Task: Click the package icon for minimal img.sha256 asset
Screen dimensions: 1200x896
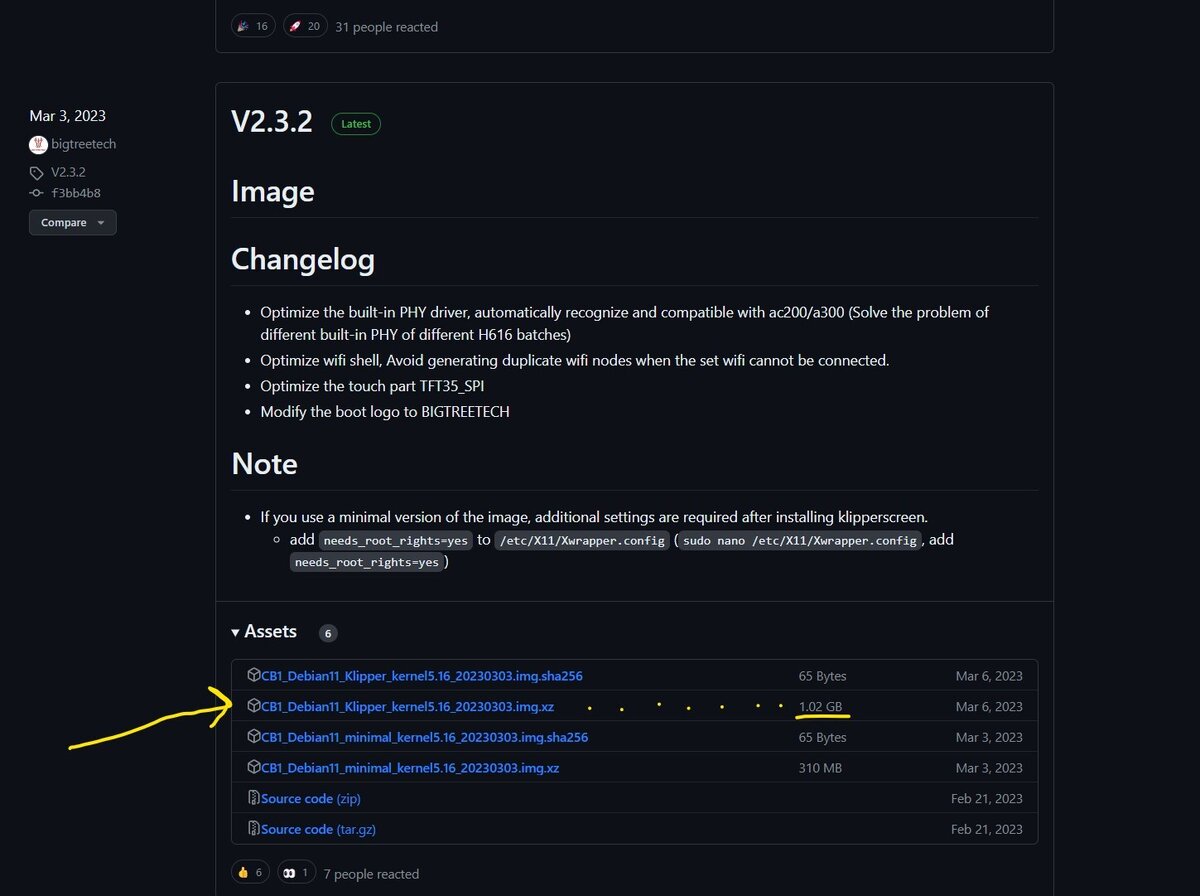Action: coord(254,737)
